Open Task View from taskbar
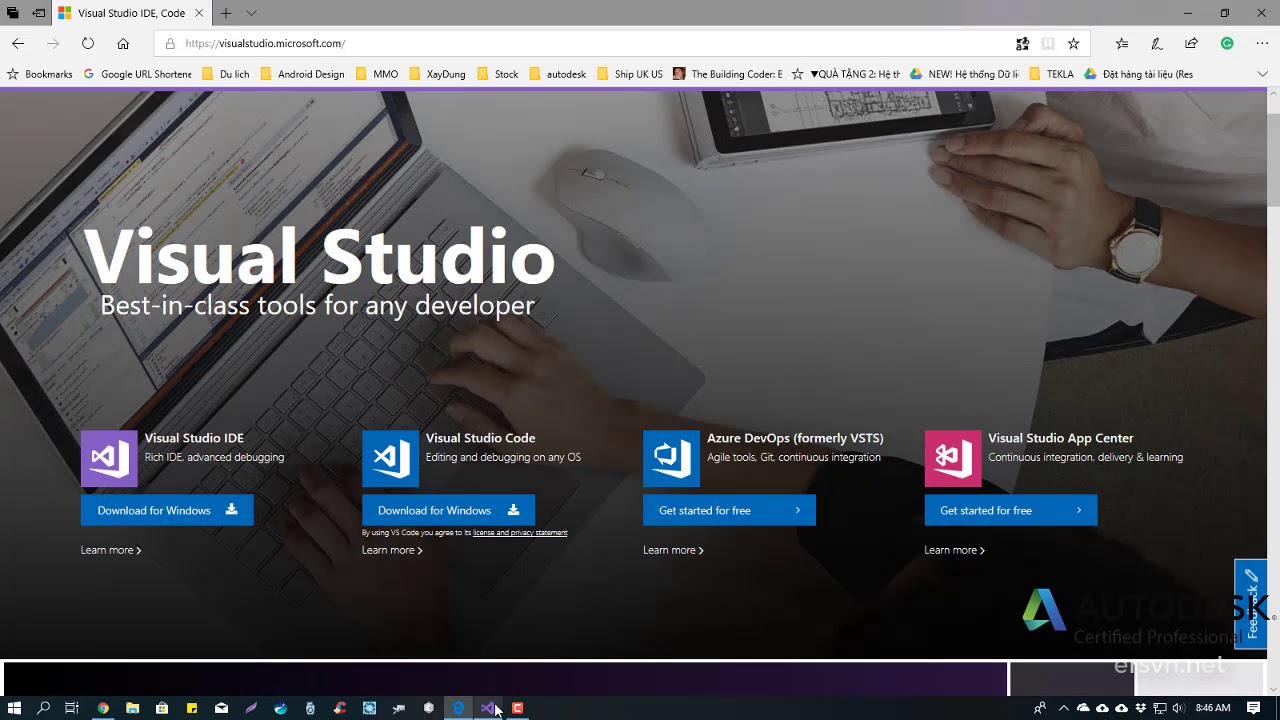The image size is (1280, 720). [72, 708]
